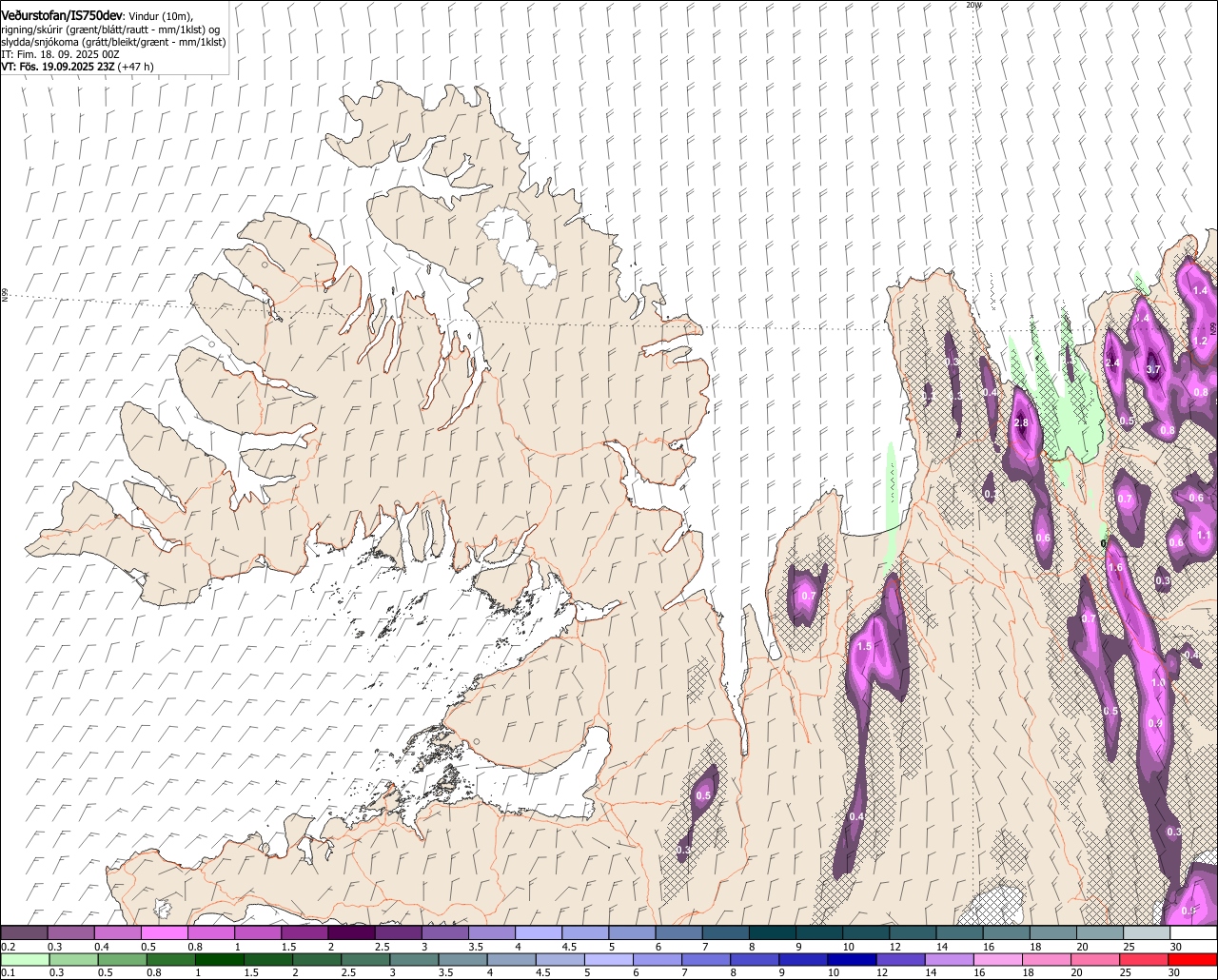Screen dimensions: 1218x980
Task: Click the upper legend swatch between 0.2 and 0.3
Action: click(x=25, y=932)
